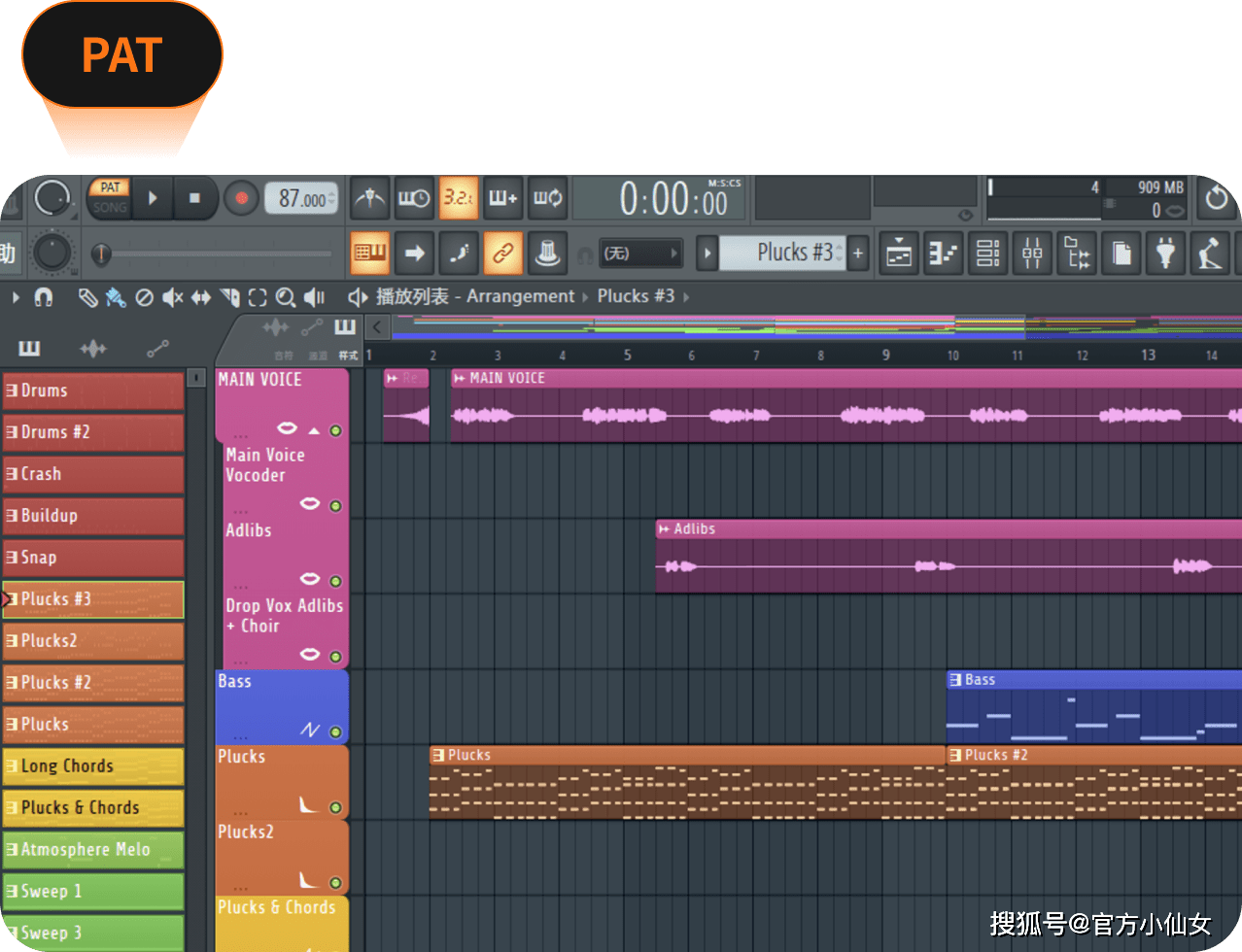
Task: Open the Channel rack
Action: coord(987,255)
